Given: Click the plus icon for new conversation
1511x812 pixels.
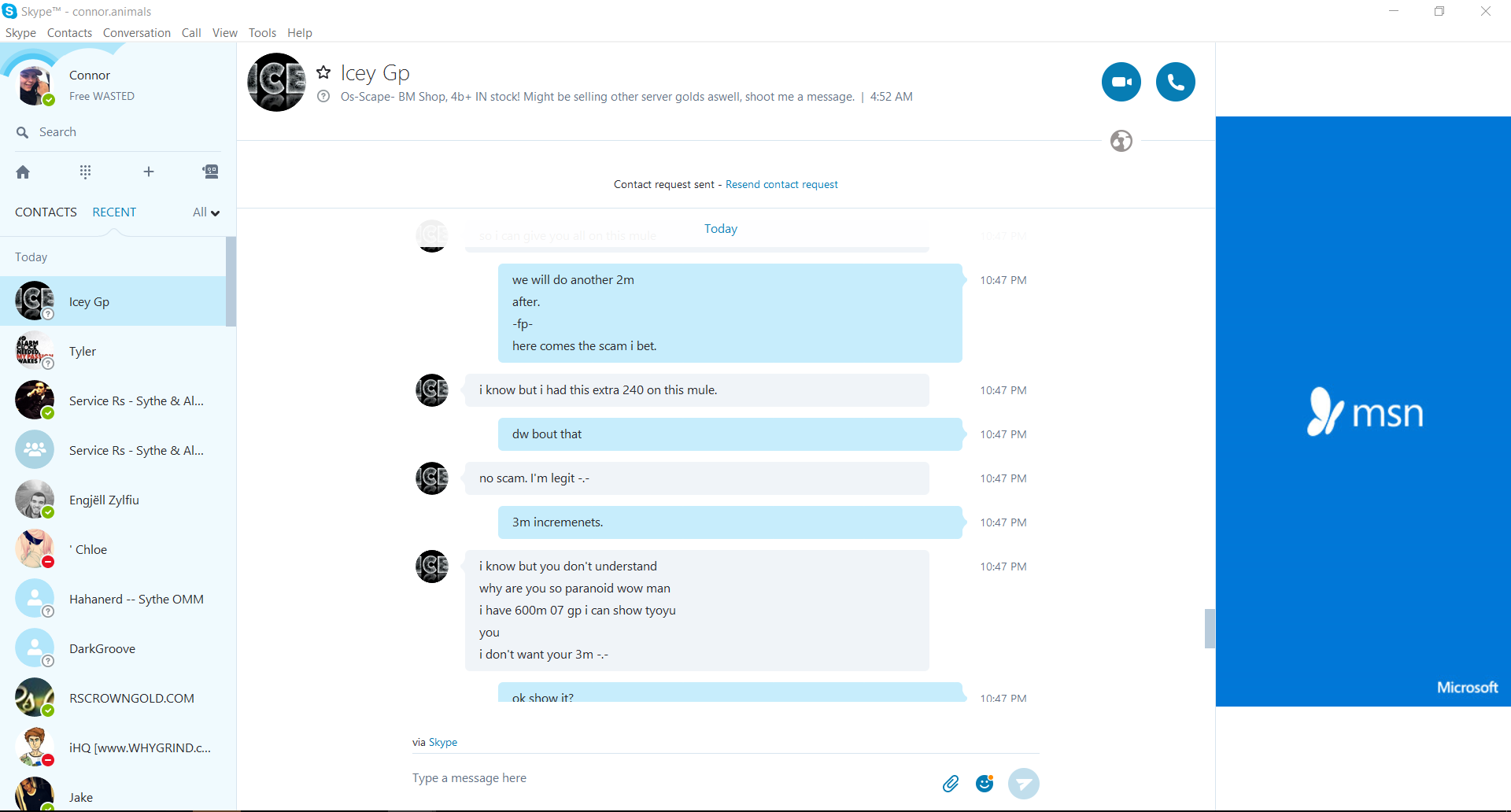Looking at the screenshot, I should (148, 172).
